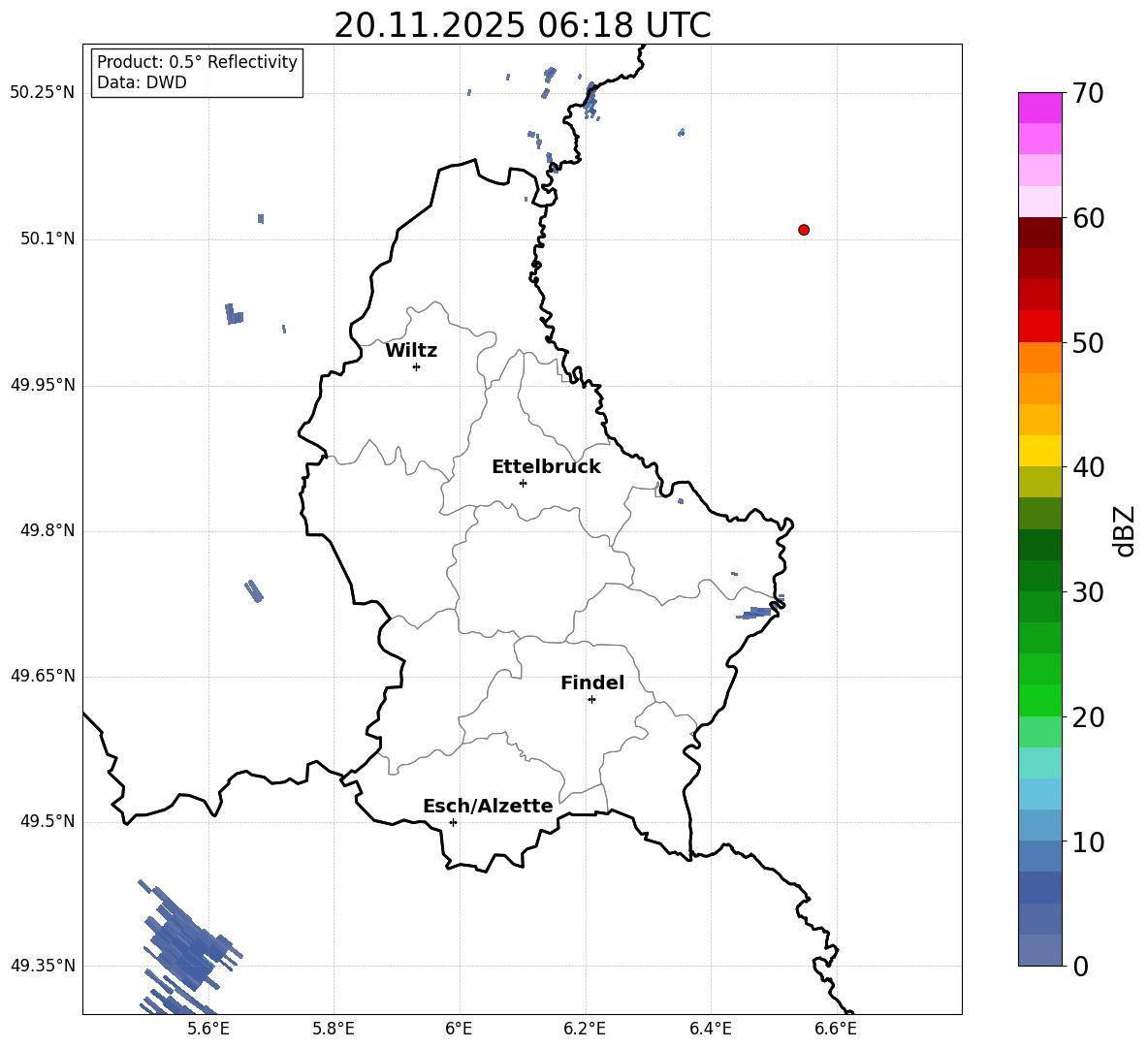Image resolution: width=1148 pixels, height=1048 pixels.
Task: Click the 49.65°N latitude label
Action: [x=43, y=676]
